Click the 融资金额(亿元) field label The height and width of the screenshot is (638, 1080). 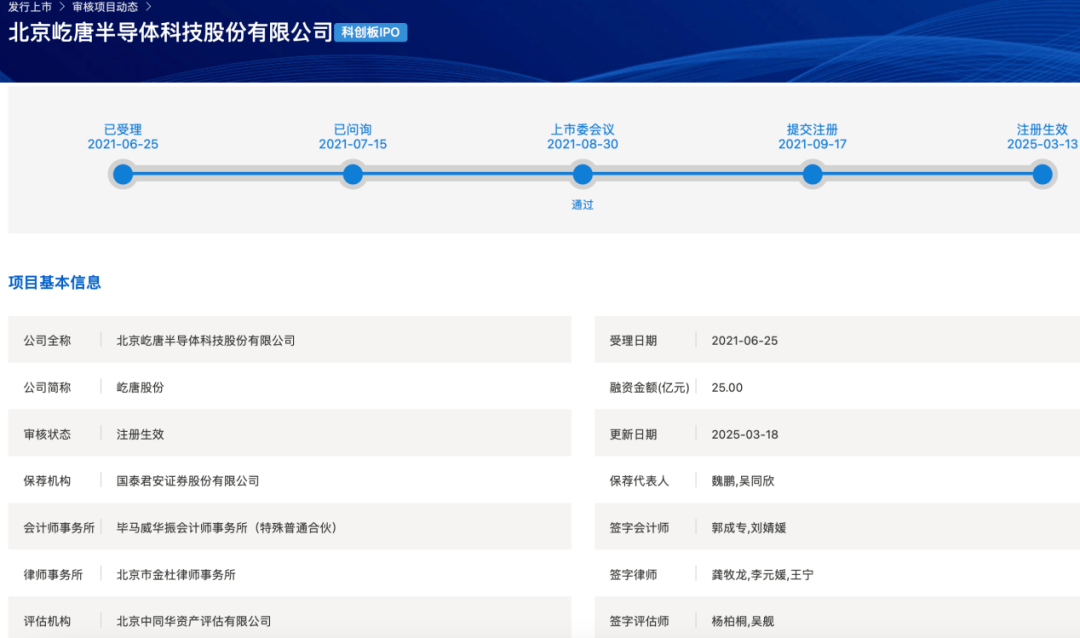[650, 387]
